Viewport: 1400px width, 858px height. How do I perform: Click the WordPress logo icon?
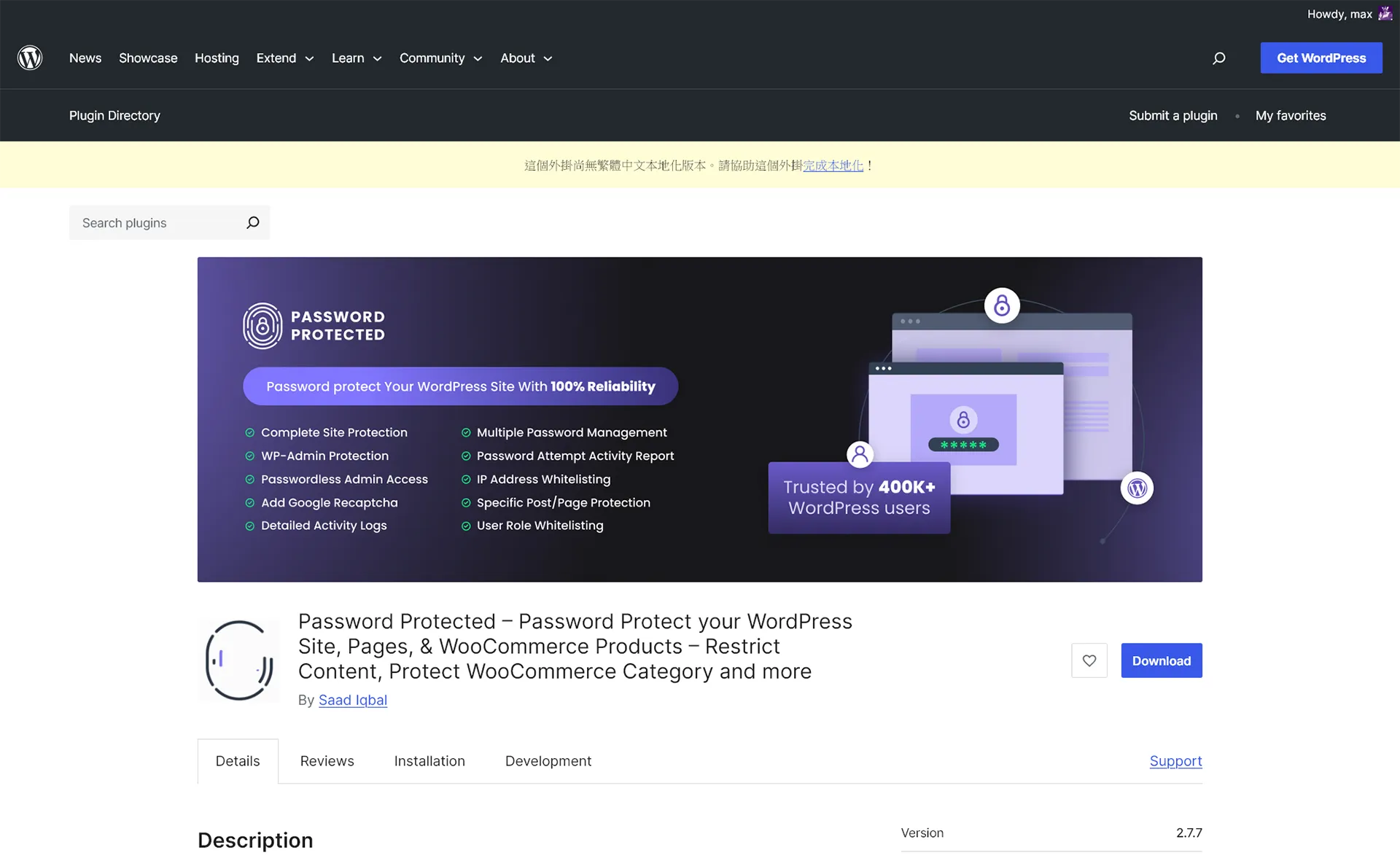point(30,58)
